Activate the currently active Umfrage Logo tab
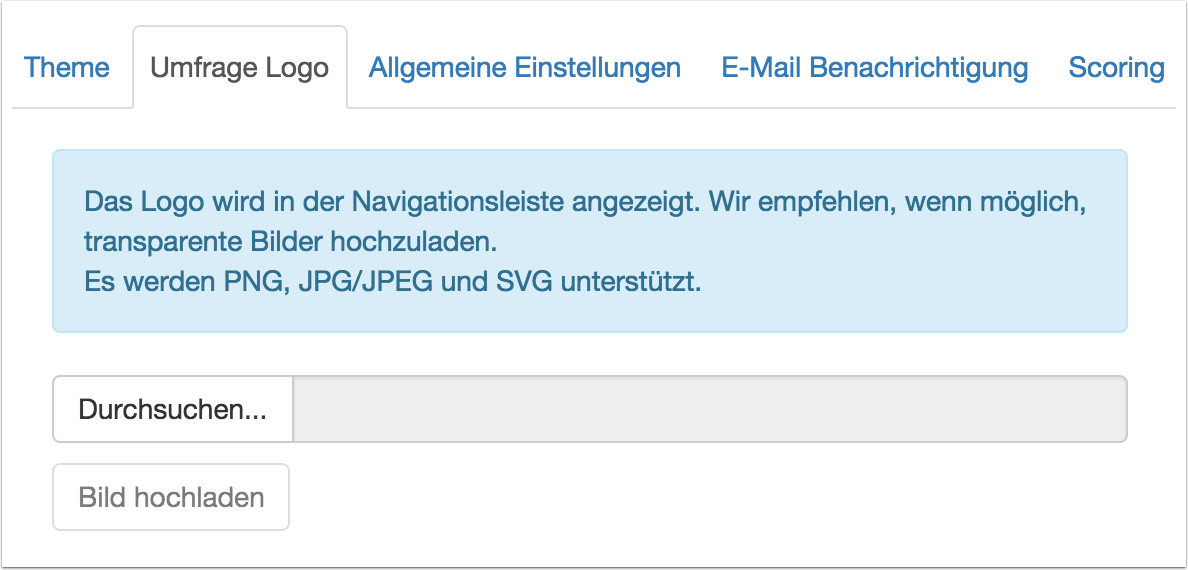The width and height of the screenshot is (1188, 570). (x=239, y=68)
